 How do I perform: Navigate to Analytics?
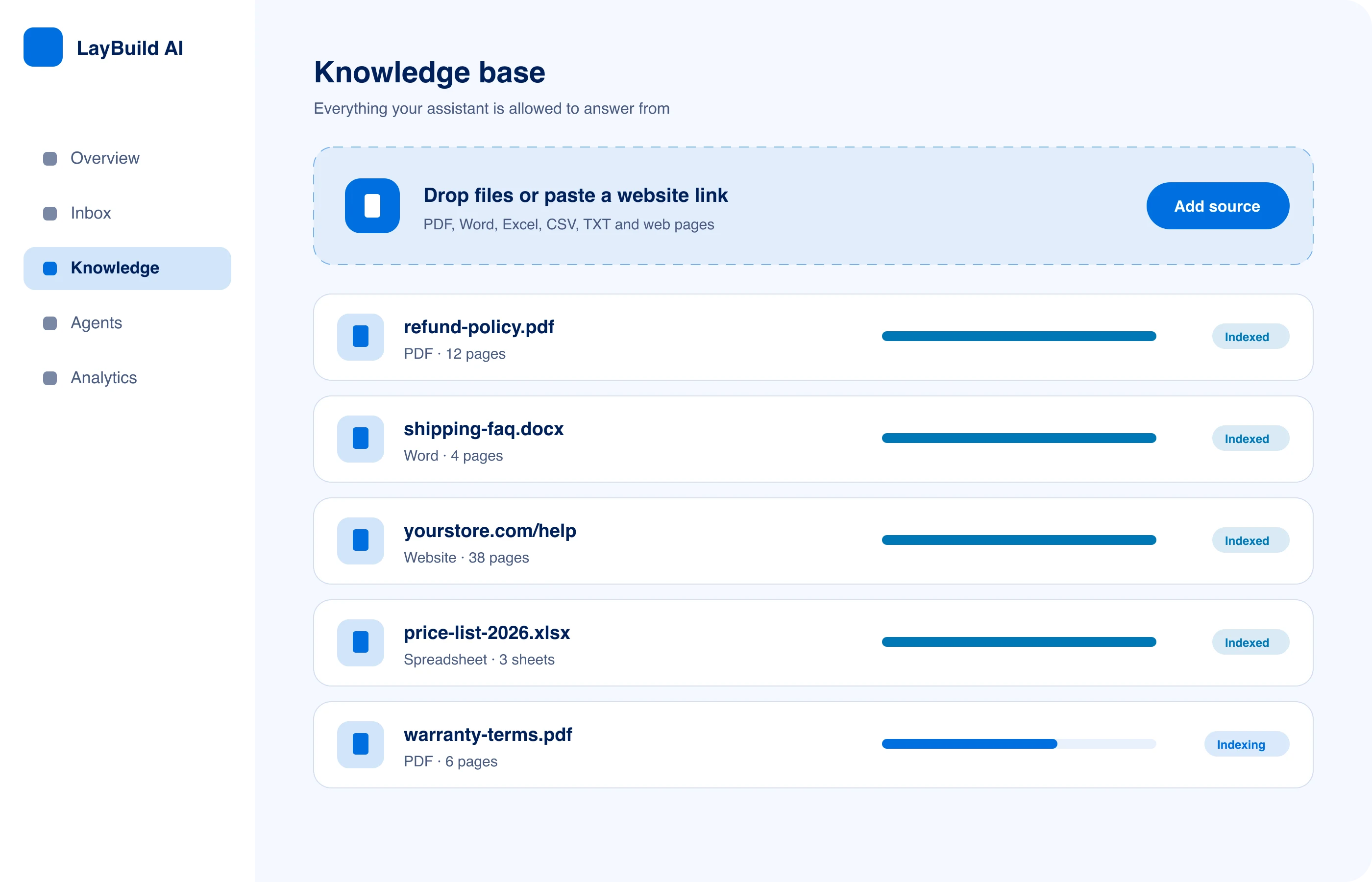click(127, 379)
